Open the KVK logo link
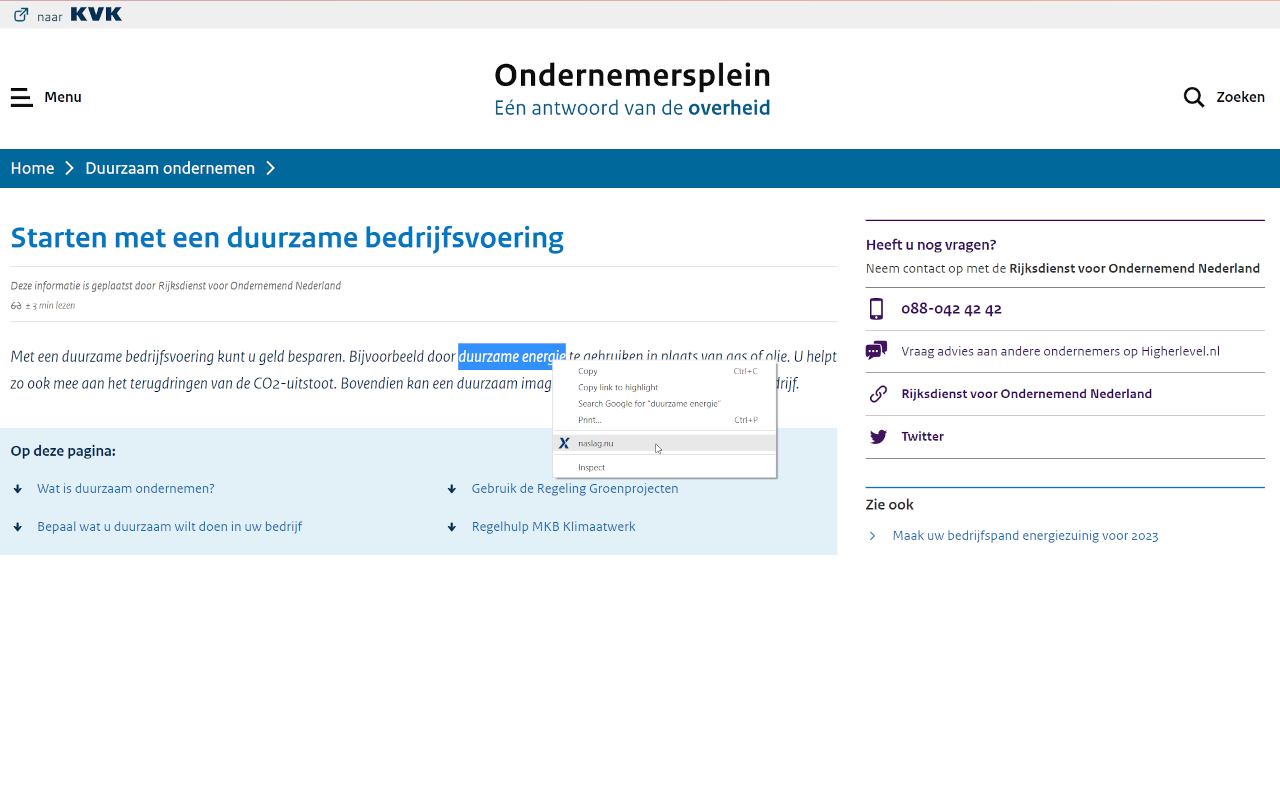Viewport: 1280px width, 800px height. point(96,14)
